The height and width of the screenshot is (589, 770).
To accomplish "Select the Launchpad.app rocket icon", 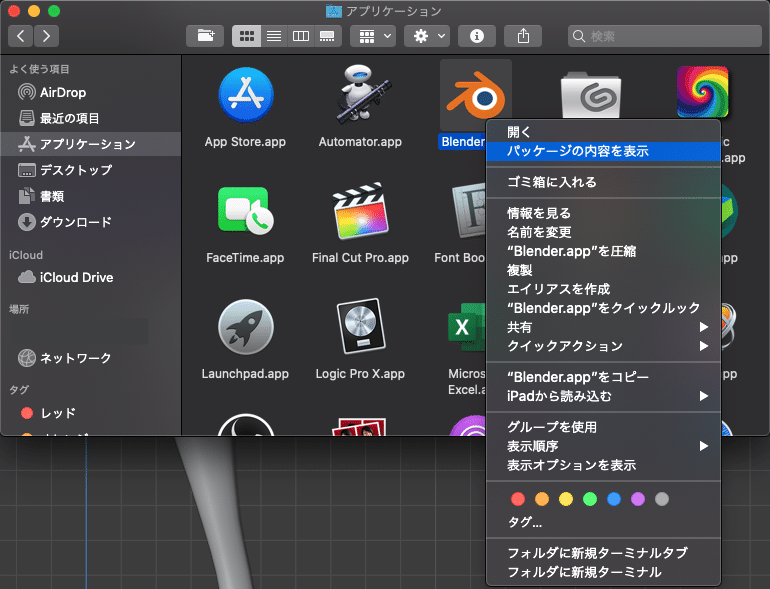I will click(x=246, y=327).
